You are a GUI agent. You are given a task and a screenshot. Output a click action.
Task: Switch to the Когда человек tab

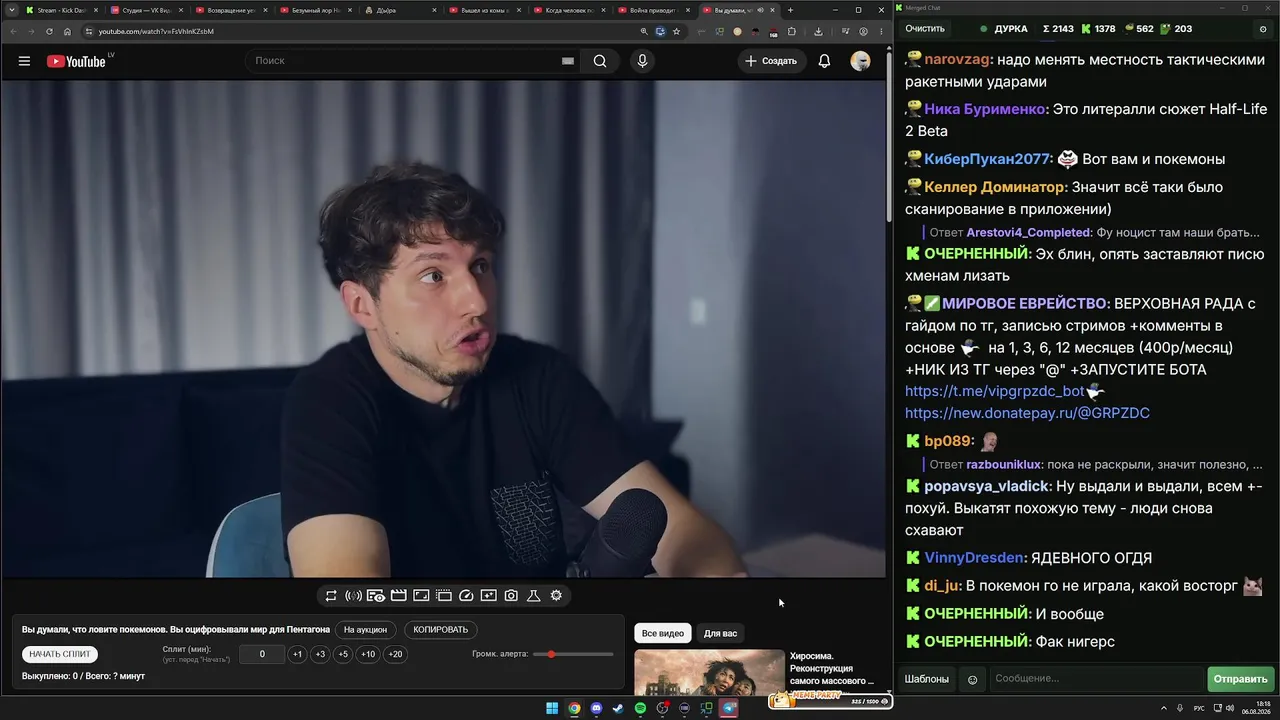568,10
